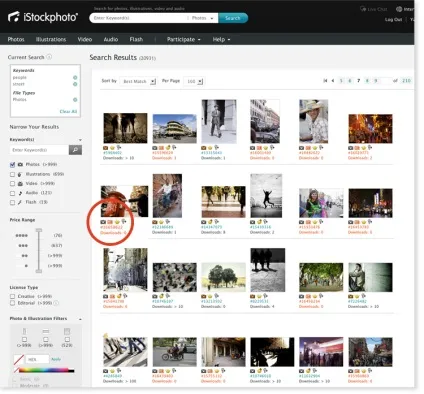Image resolution: width=424 pixels, height=394 pixels.
Task: Click the Log Out link
Action: click(x=393, y=20)
